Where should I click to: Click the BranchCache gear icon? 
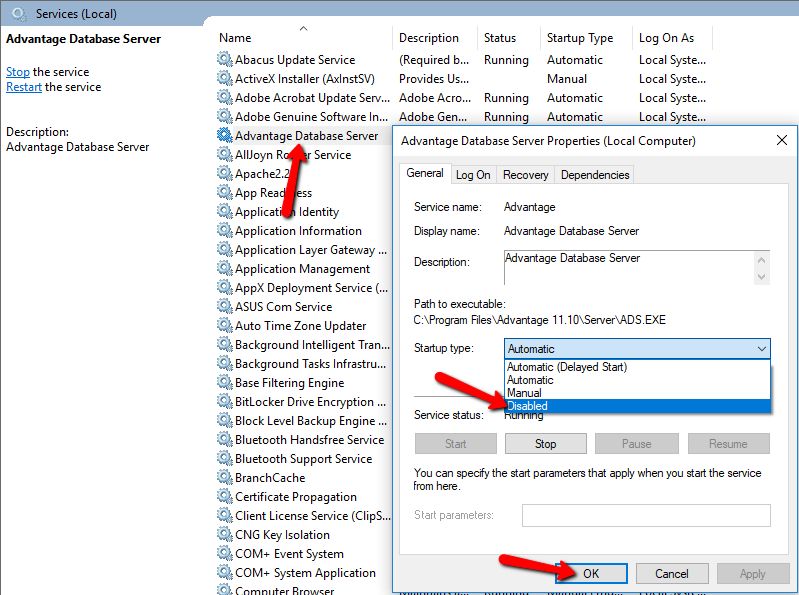[224, 477]
